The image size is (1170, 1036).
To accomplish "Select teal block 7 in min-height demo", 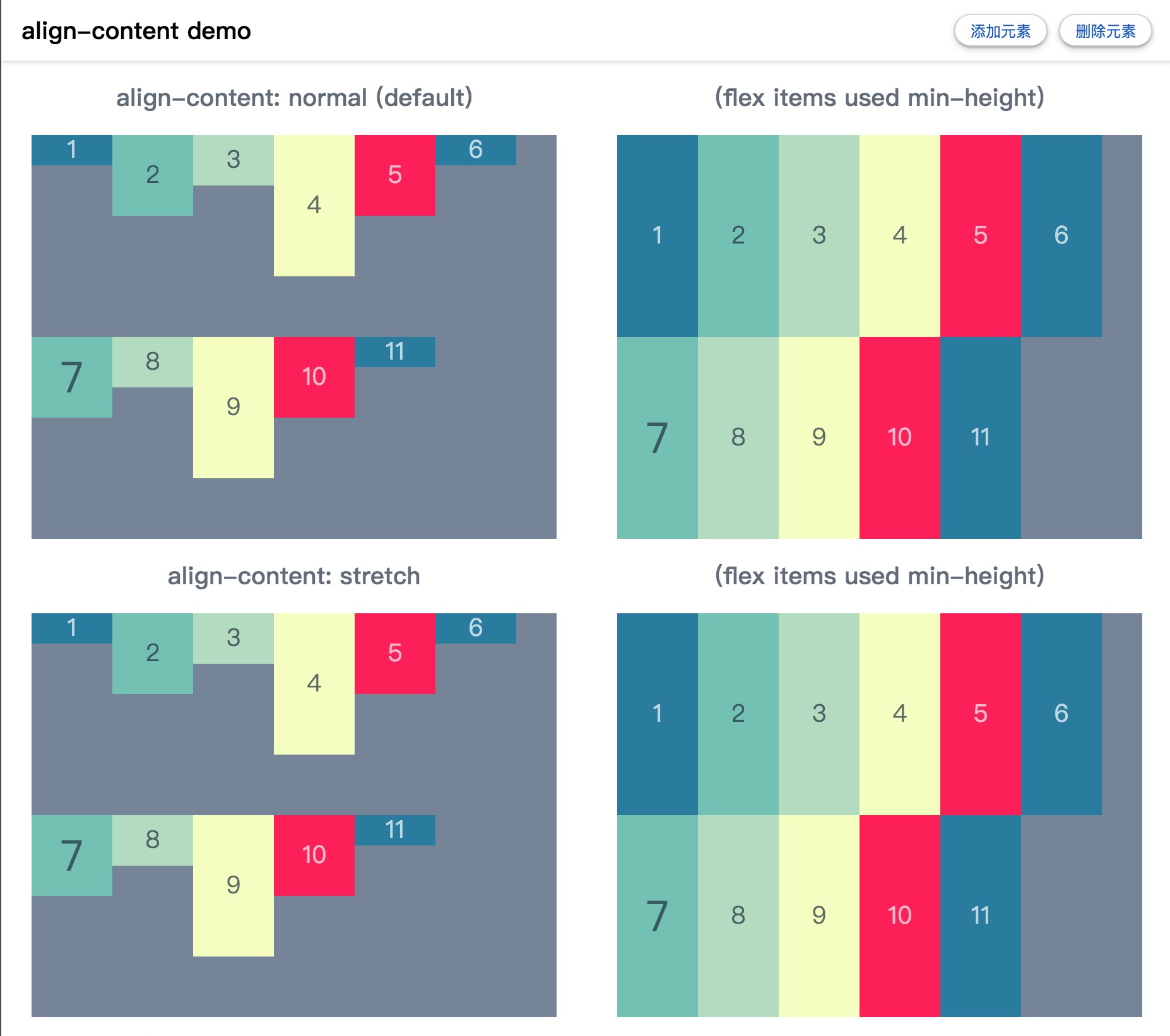I will pos(658,437).
